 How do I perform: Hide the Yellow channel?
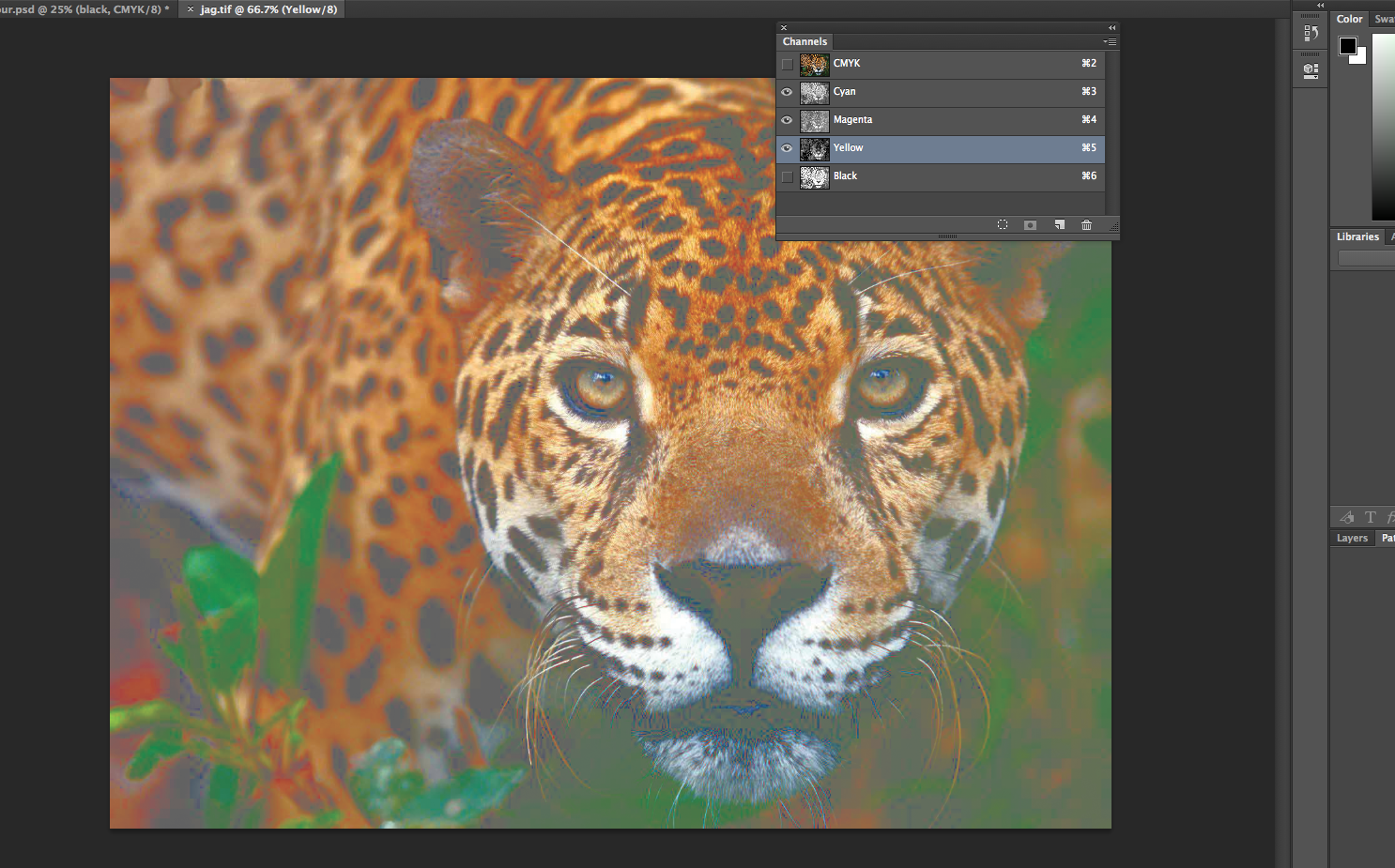pos(787,148)
